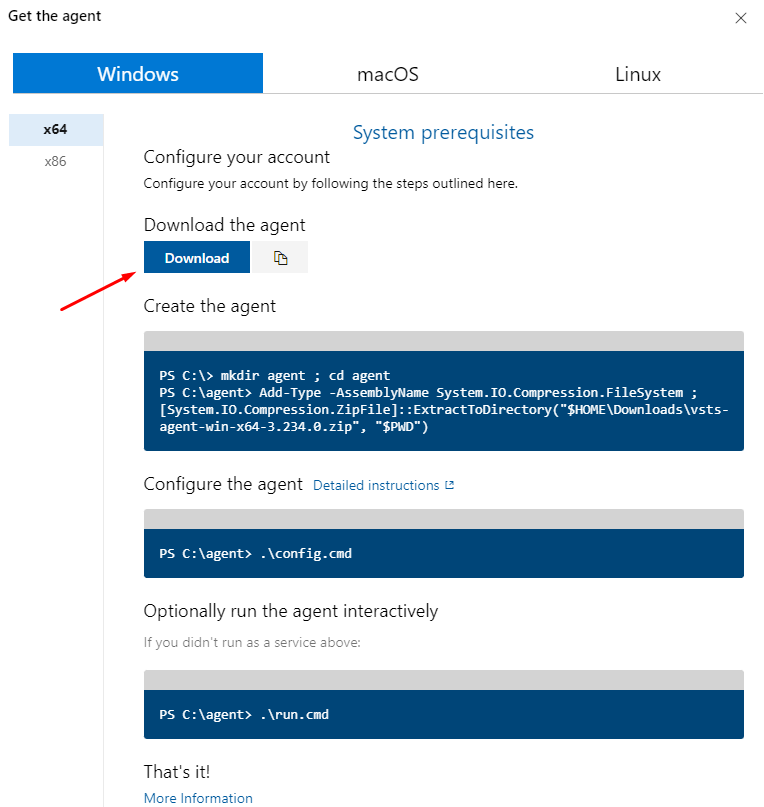
Task: Click the mkdir agent command code block
Action: click(443, 400)
